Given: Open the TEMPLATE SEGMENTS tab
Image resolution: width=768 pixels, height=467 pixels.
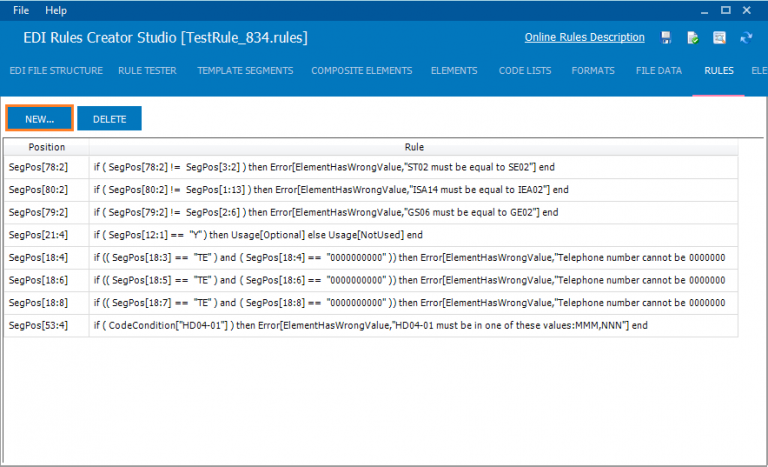Looking at the screenshot, I should [x=245, y=71].
